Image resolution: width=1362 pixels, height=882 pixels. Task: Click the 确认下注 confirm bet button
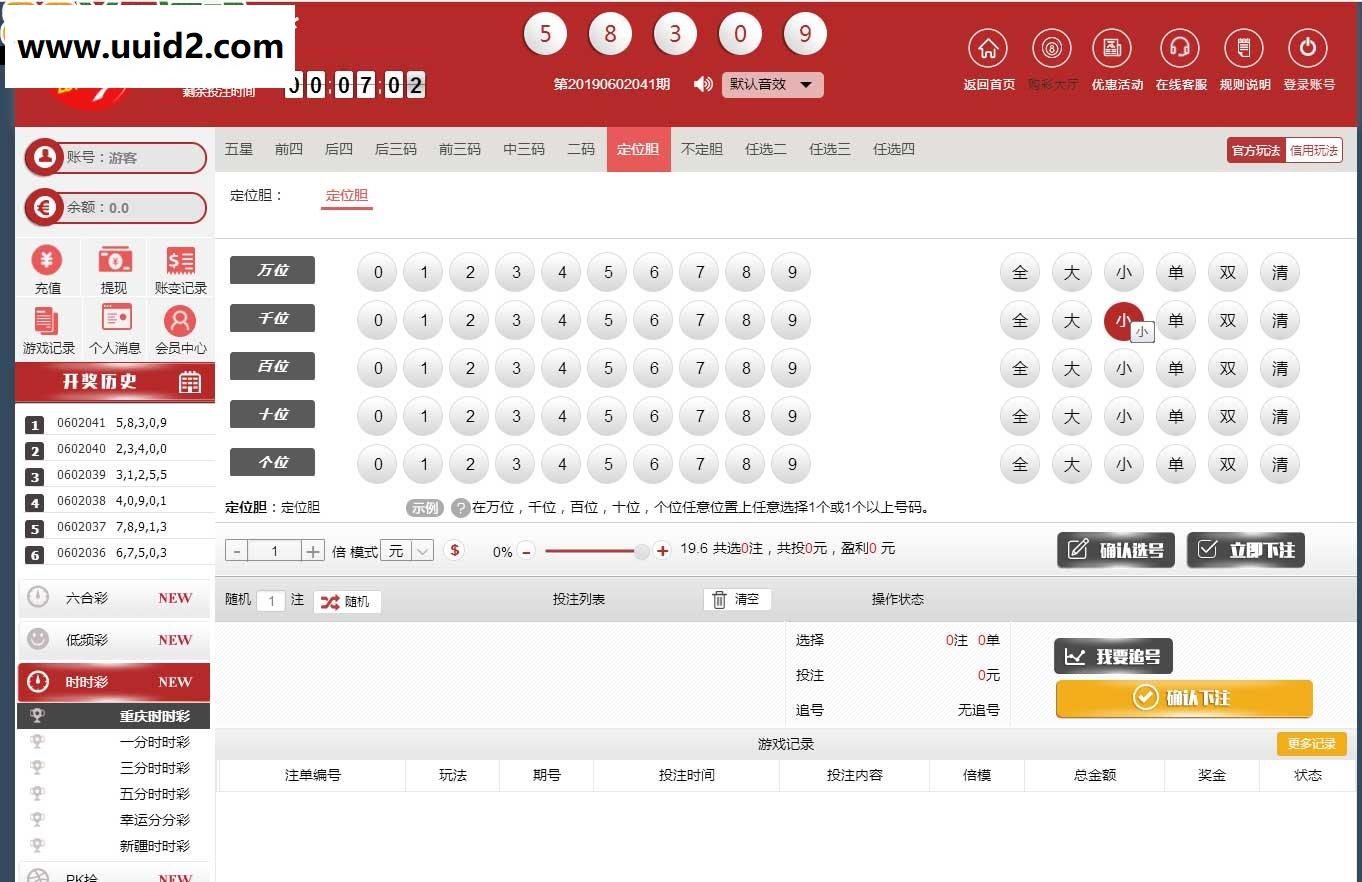[1183, 699]
